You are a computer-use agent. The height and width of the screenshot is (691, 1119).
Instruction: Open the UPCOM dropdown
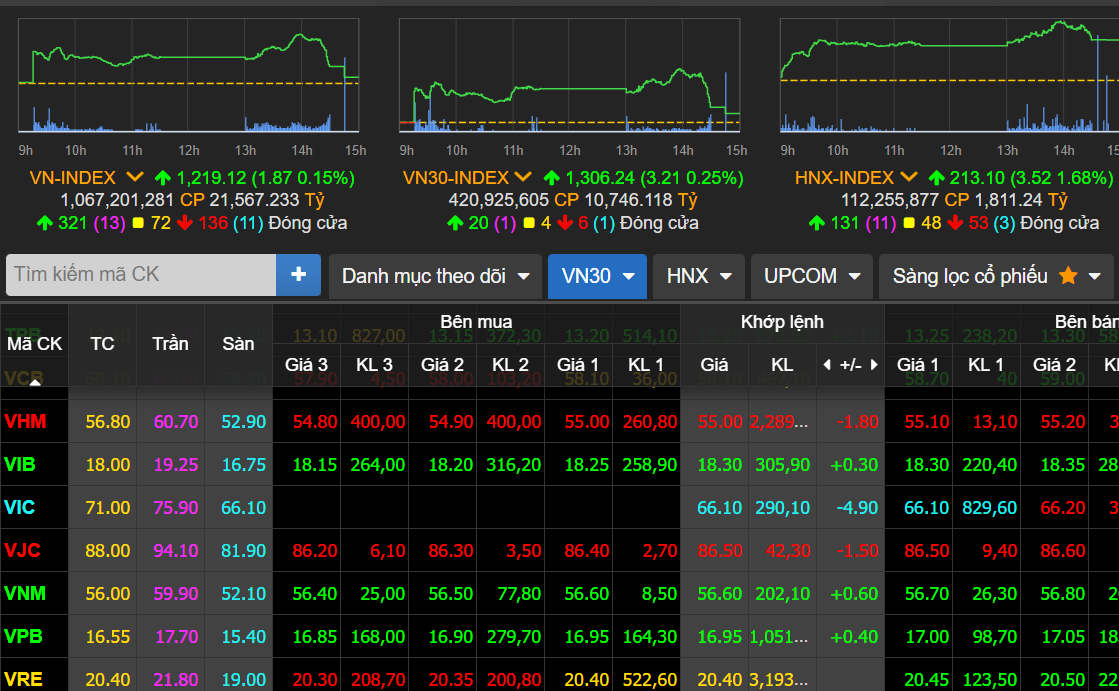pyautogui.click(x=811, y=276)
